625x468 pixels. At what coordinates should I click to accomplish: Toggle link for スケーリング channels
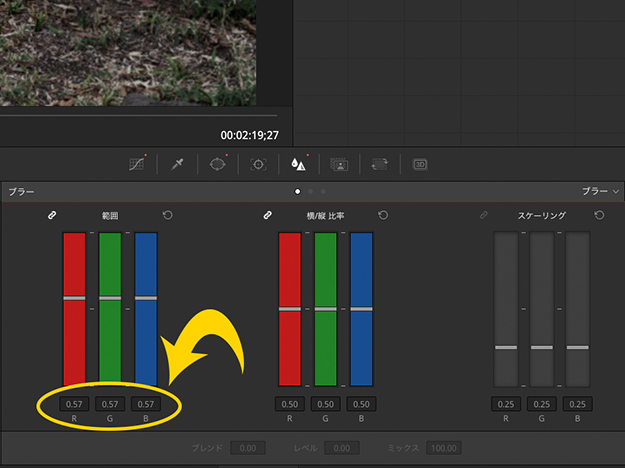pyautogui.click(x=483, y=215)
